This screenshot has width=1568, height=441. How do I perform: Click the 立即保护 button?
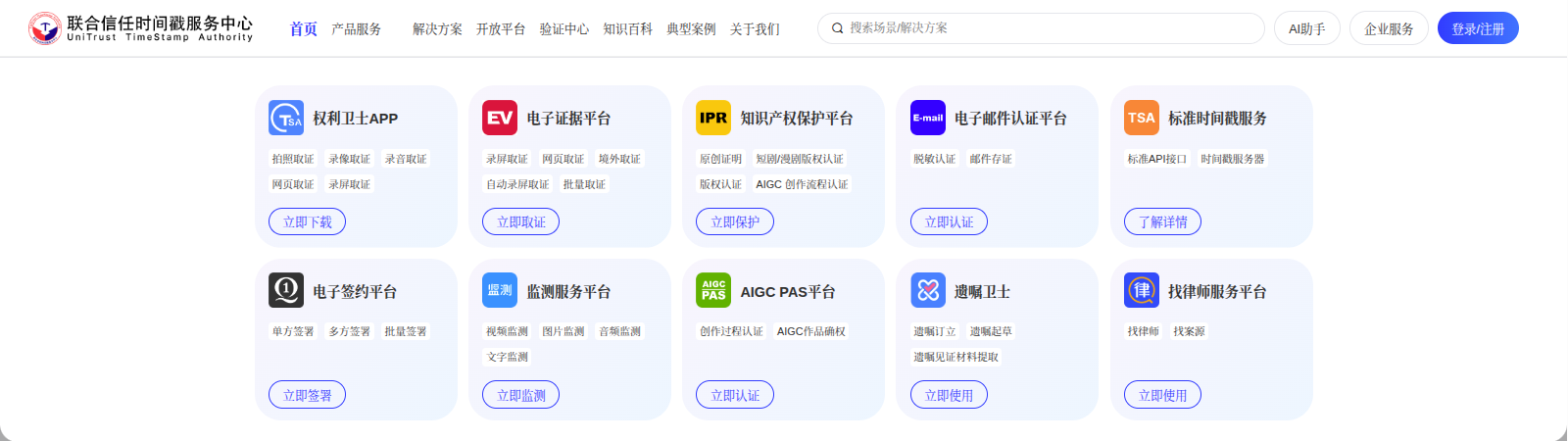pos(735,222)
